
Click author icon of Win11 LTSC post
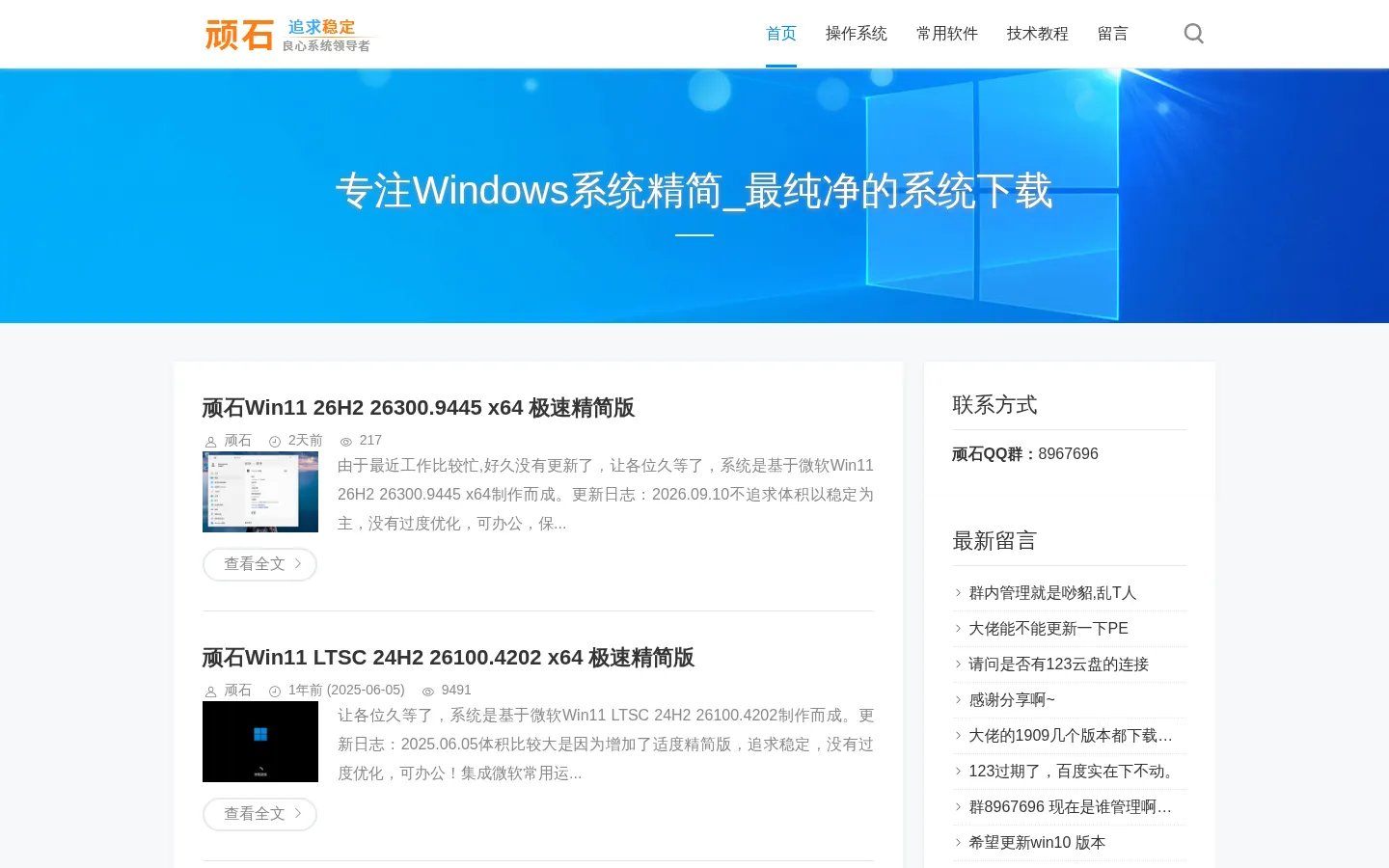(x=210, y=692)
